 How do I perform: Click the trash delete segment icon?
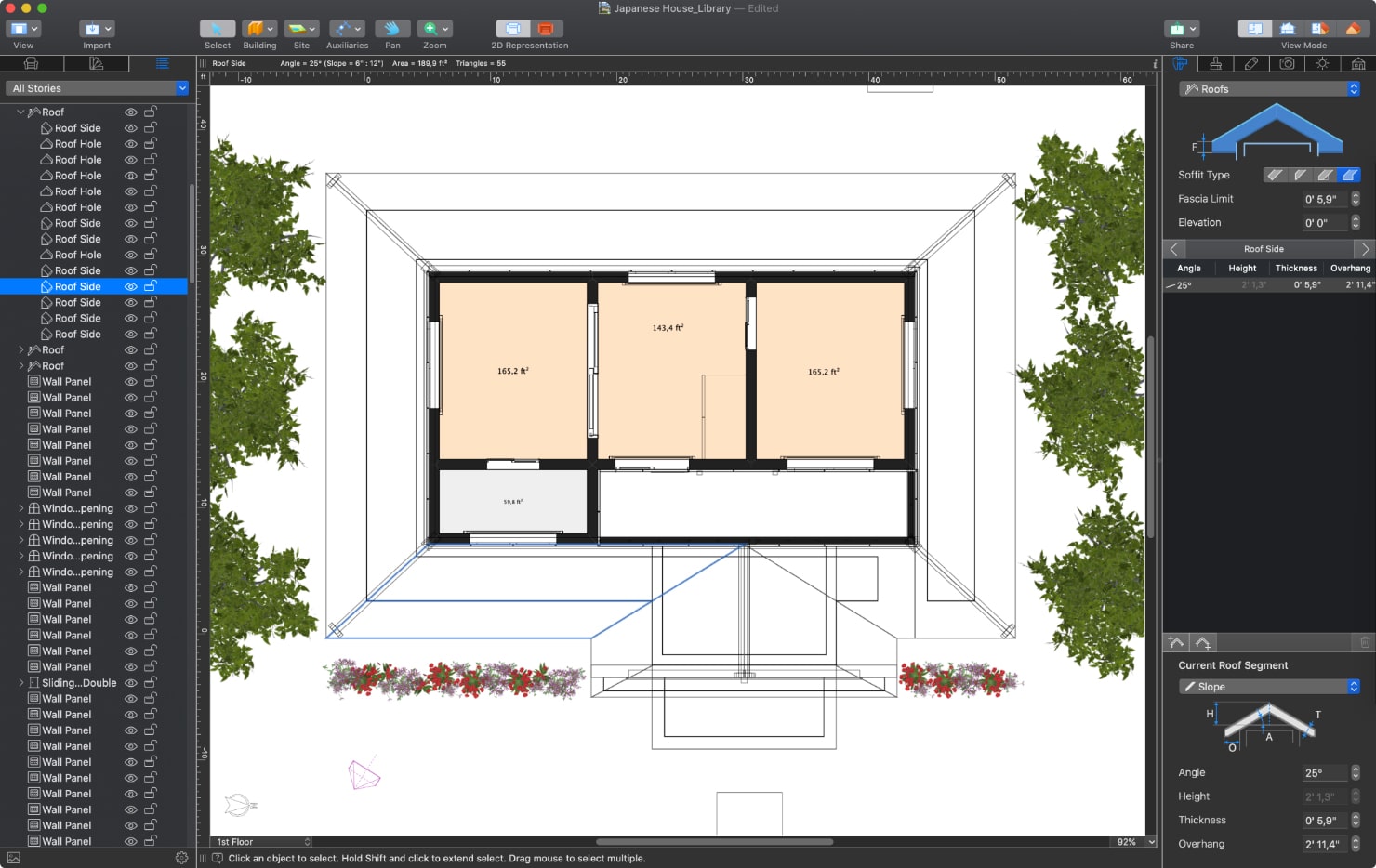tap(1364, 642)
